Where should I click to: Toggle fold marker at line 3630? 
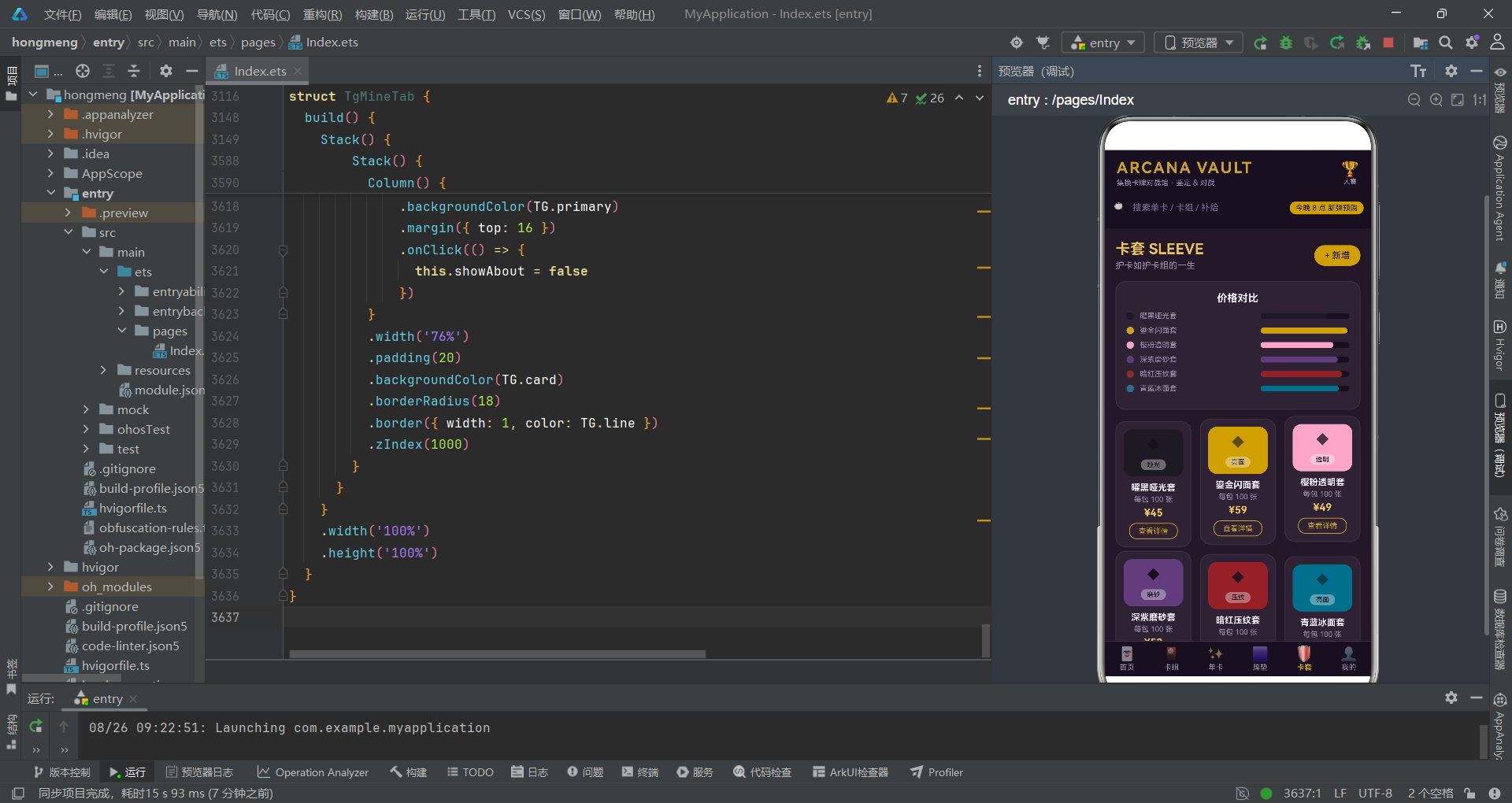[283, 466]
